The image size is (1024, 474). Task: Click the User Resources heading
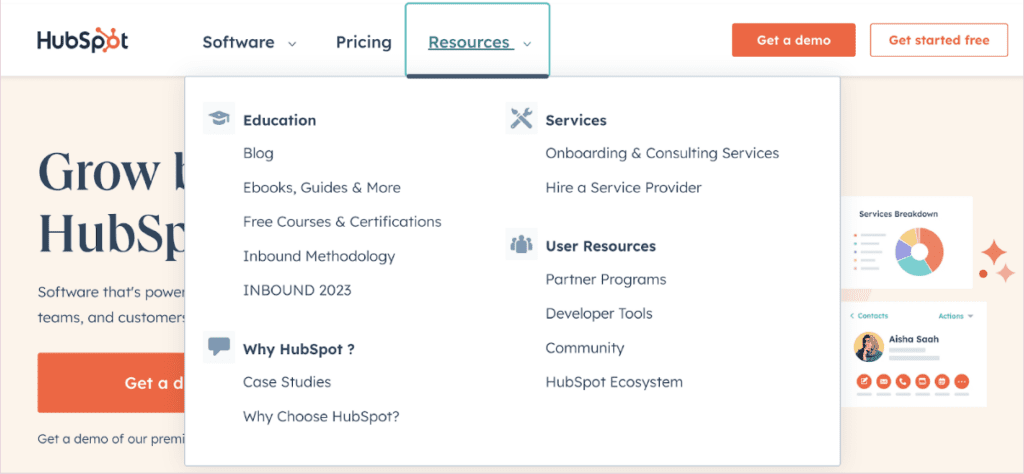coord(601,247)
